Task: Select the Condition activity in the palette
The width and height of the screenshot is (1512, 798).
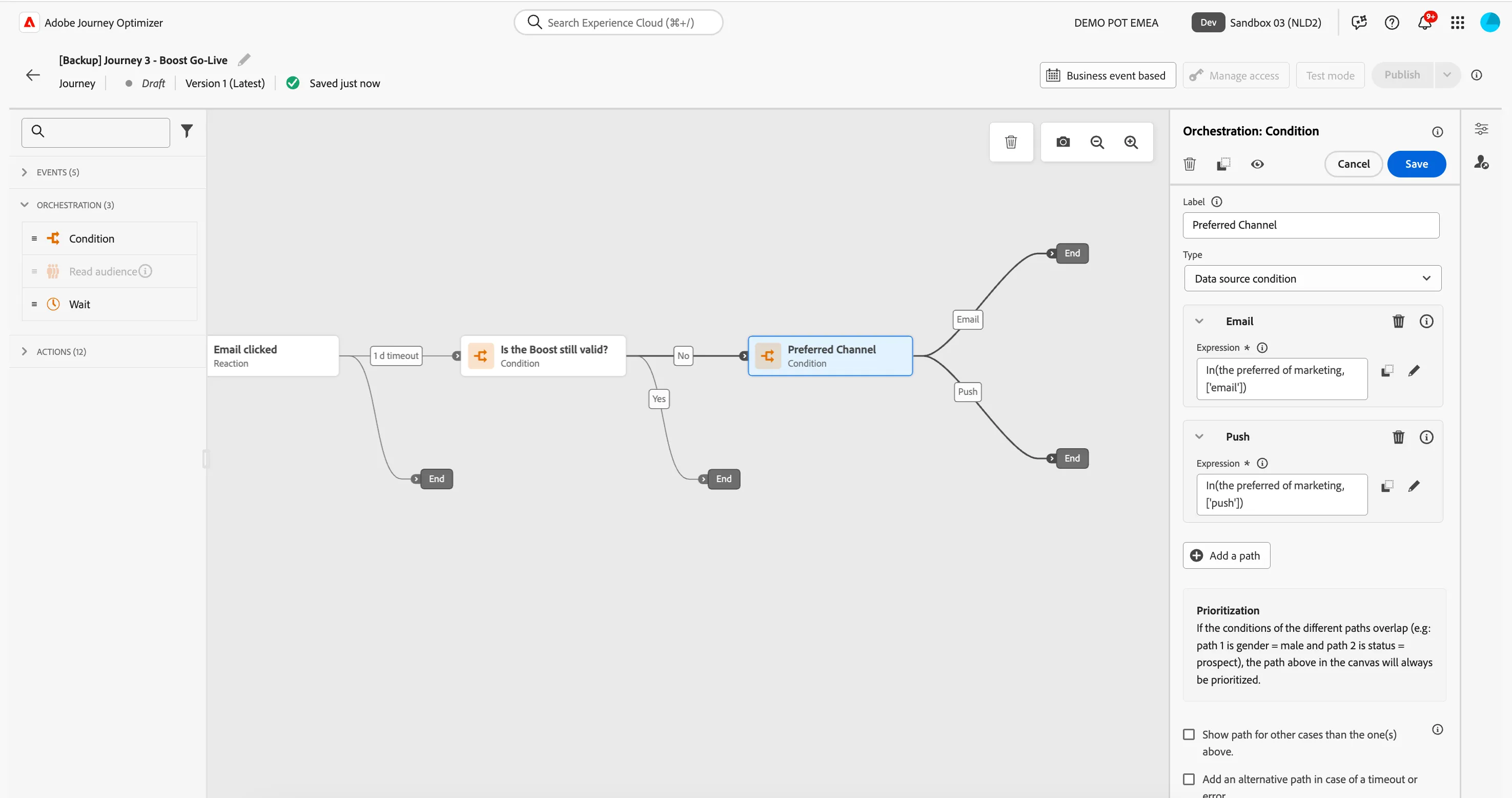Action: [110, 238]
